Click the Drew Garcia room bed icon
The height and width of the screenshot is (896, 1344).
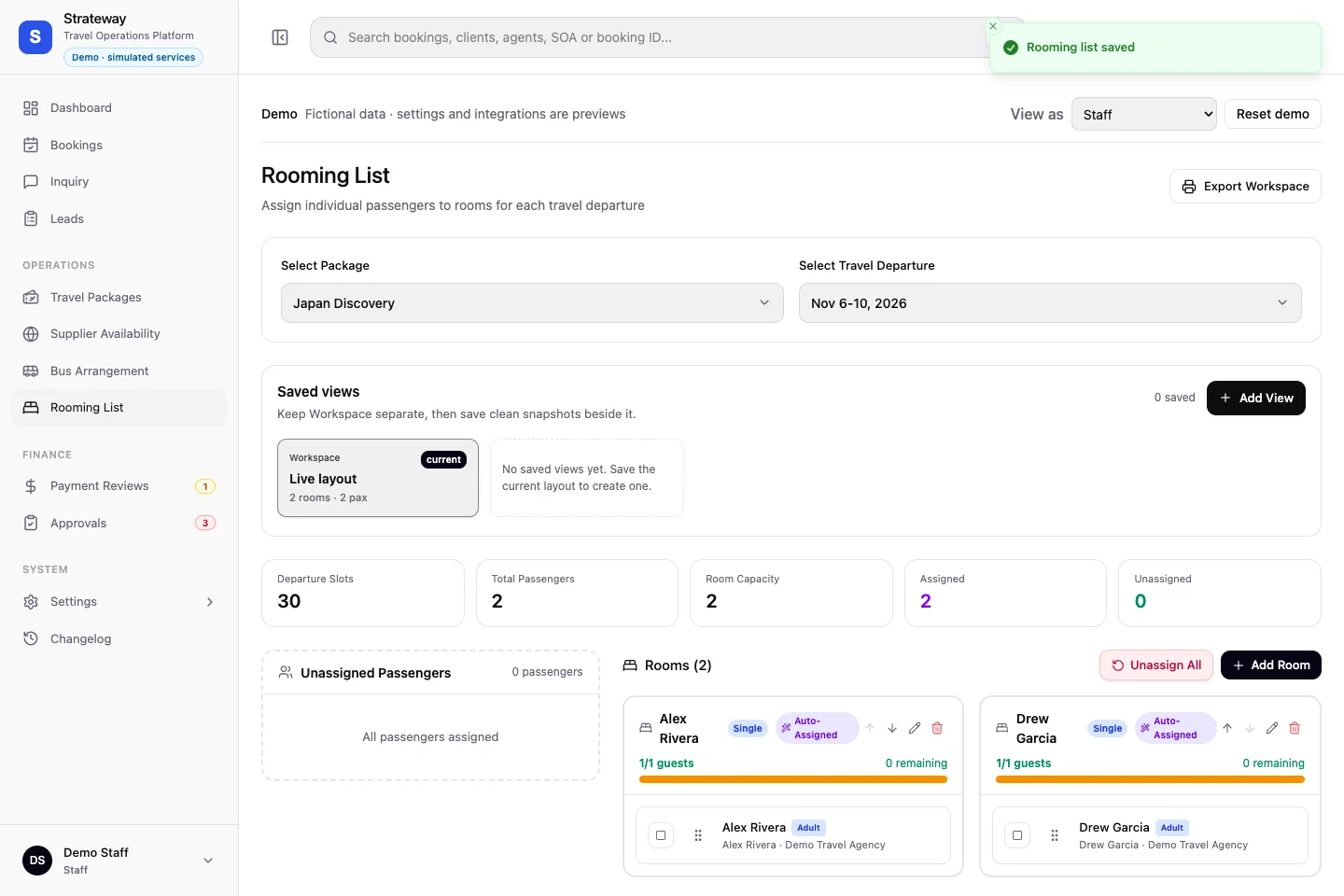pyautogui.click(x=1002, y=728)
